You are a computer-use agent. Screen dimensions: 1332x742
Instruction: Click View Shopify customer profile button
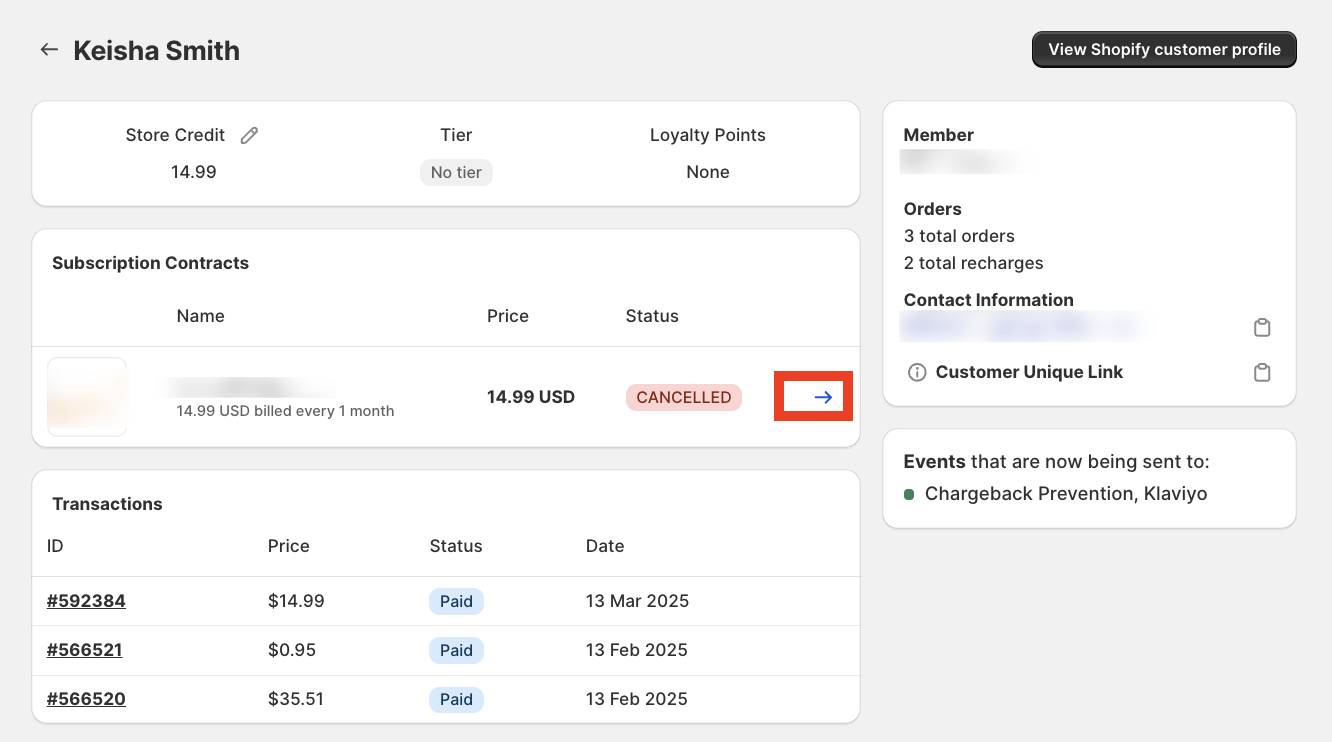click(x=1163, y=50)
